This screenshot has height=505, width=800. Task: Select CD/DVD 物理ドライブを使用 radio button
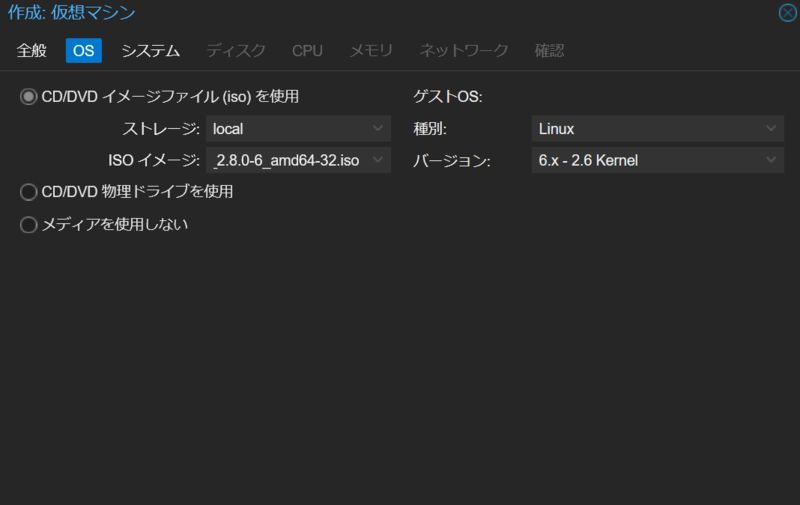pyautogui.click(x=29, y=192)
